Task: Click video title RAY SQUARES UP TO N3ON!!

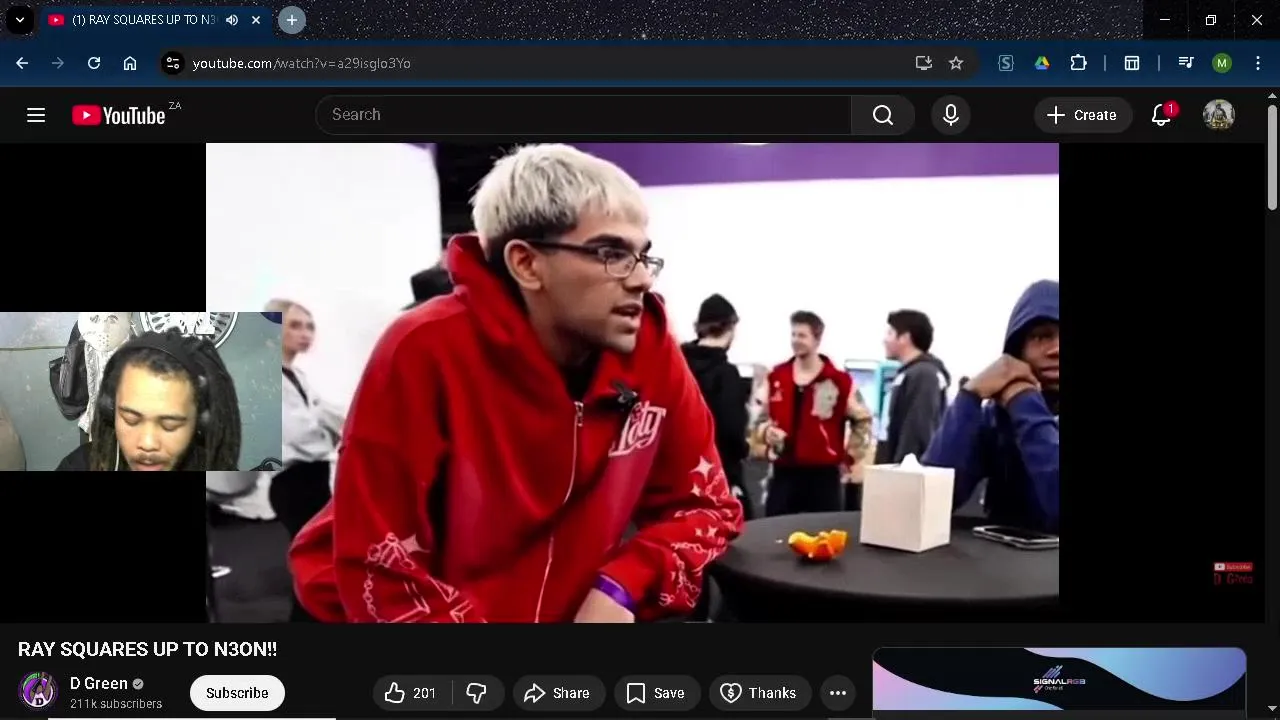Action: click(x=148, y=649)
